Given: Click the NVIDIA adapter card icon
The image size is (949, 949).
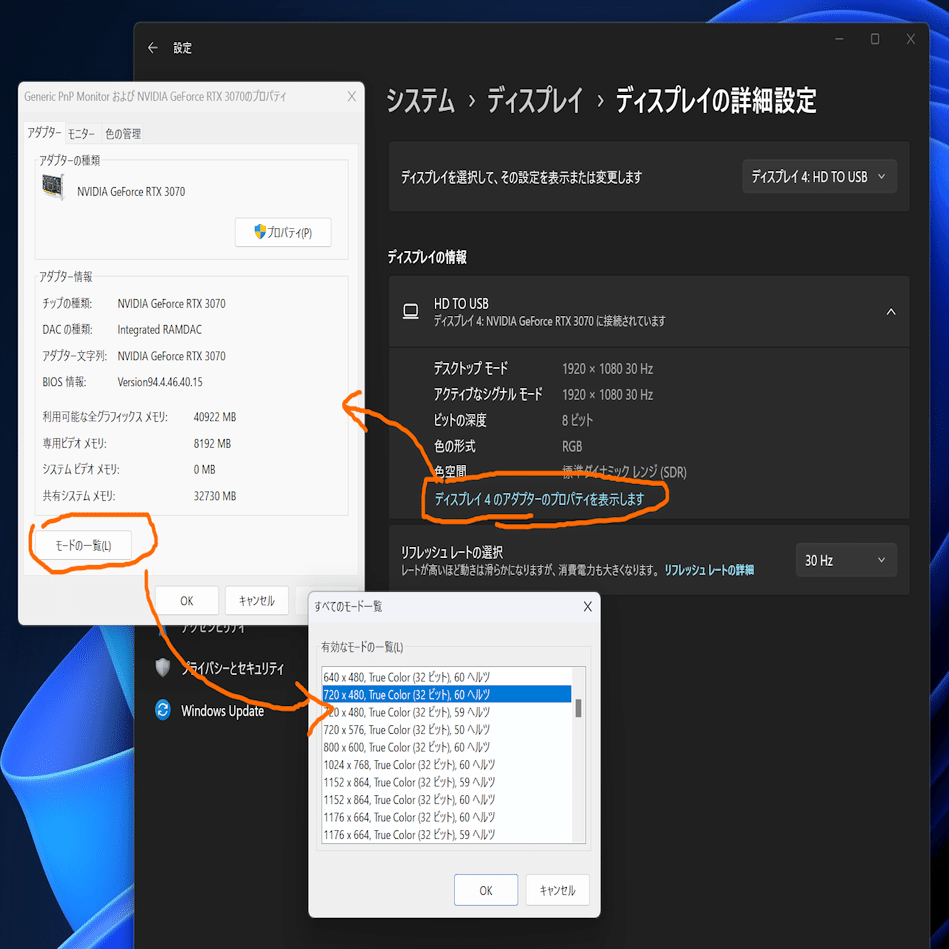Looking at the screenshot, I should tap(53, 187).
